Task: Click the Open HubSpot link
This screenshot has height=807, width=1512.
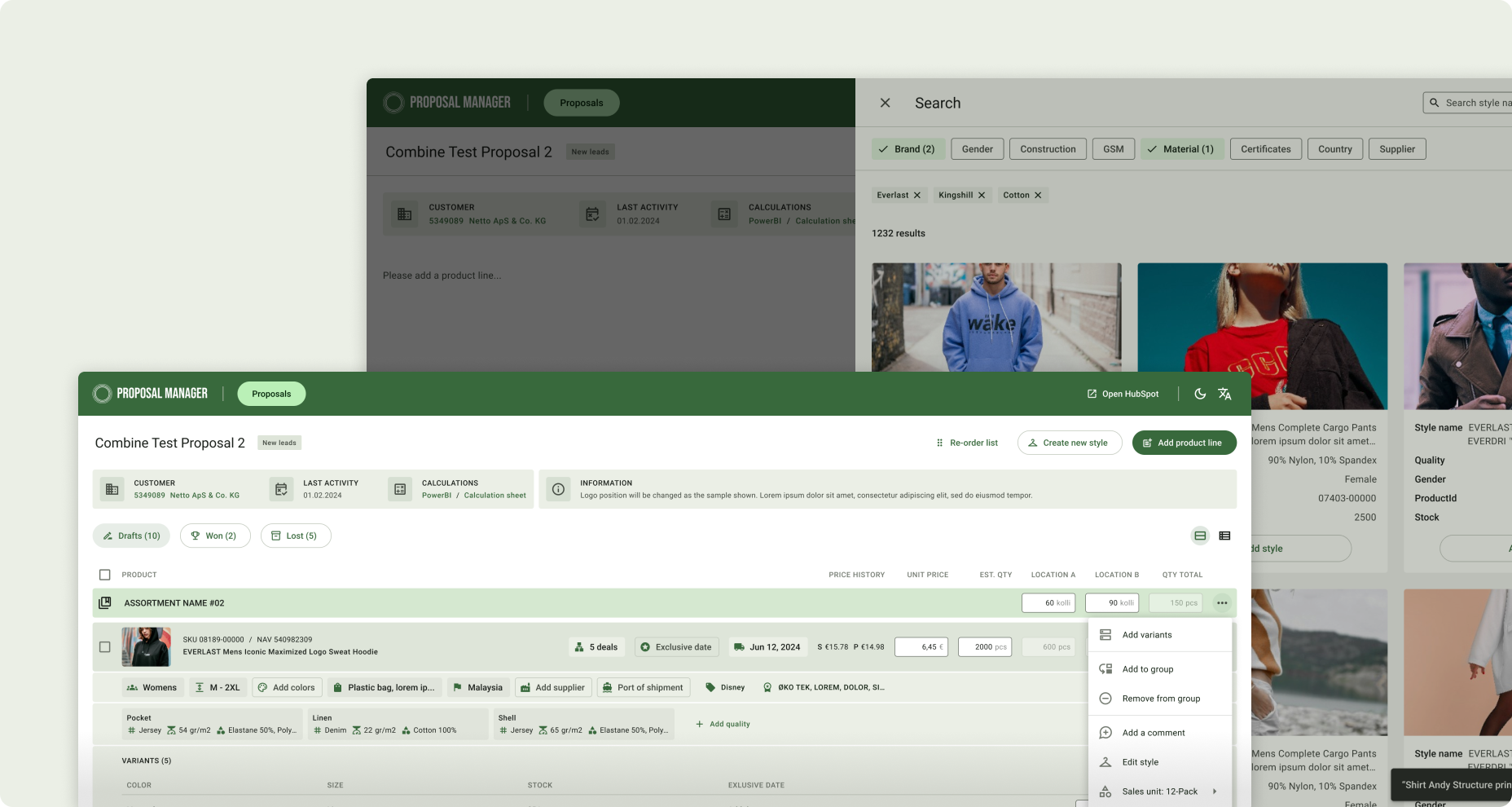Action: click(x=1123, y=394)
